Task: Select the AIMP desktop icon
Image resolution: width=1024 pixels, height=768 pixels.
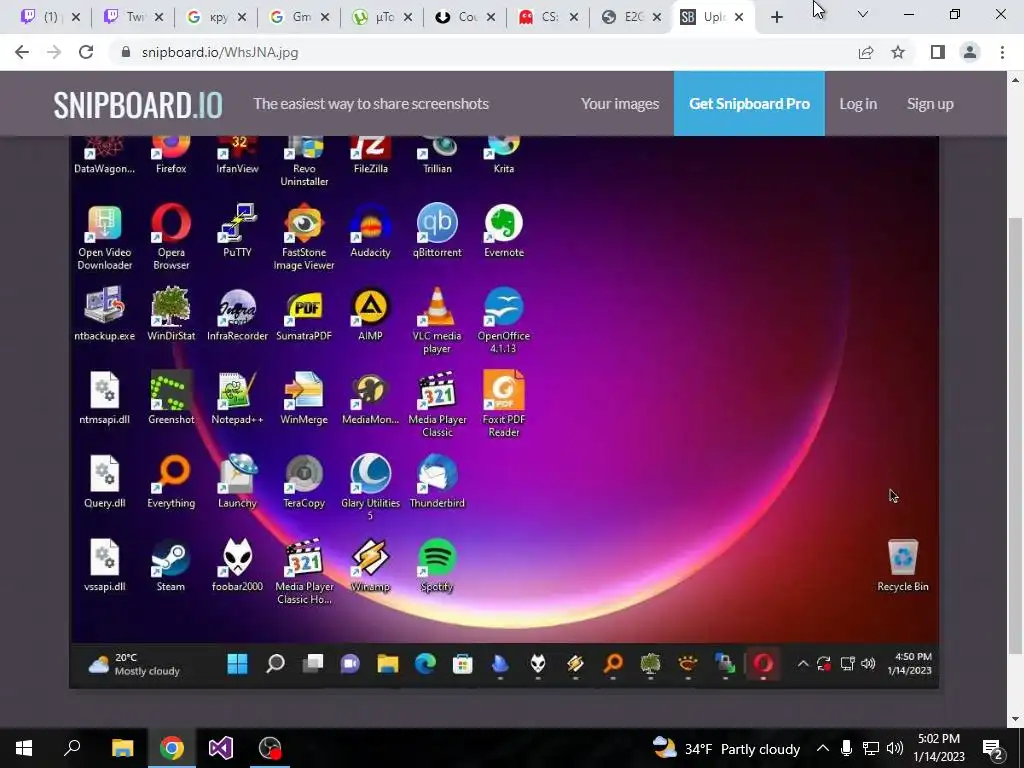Action: (370, 314)
